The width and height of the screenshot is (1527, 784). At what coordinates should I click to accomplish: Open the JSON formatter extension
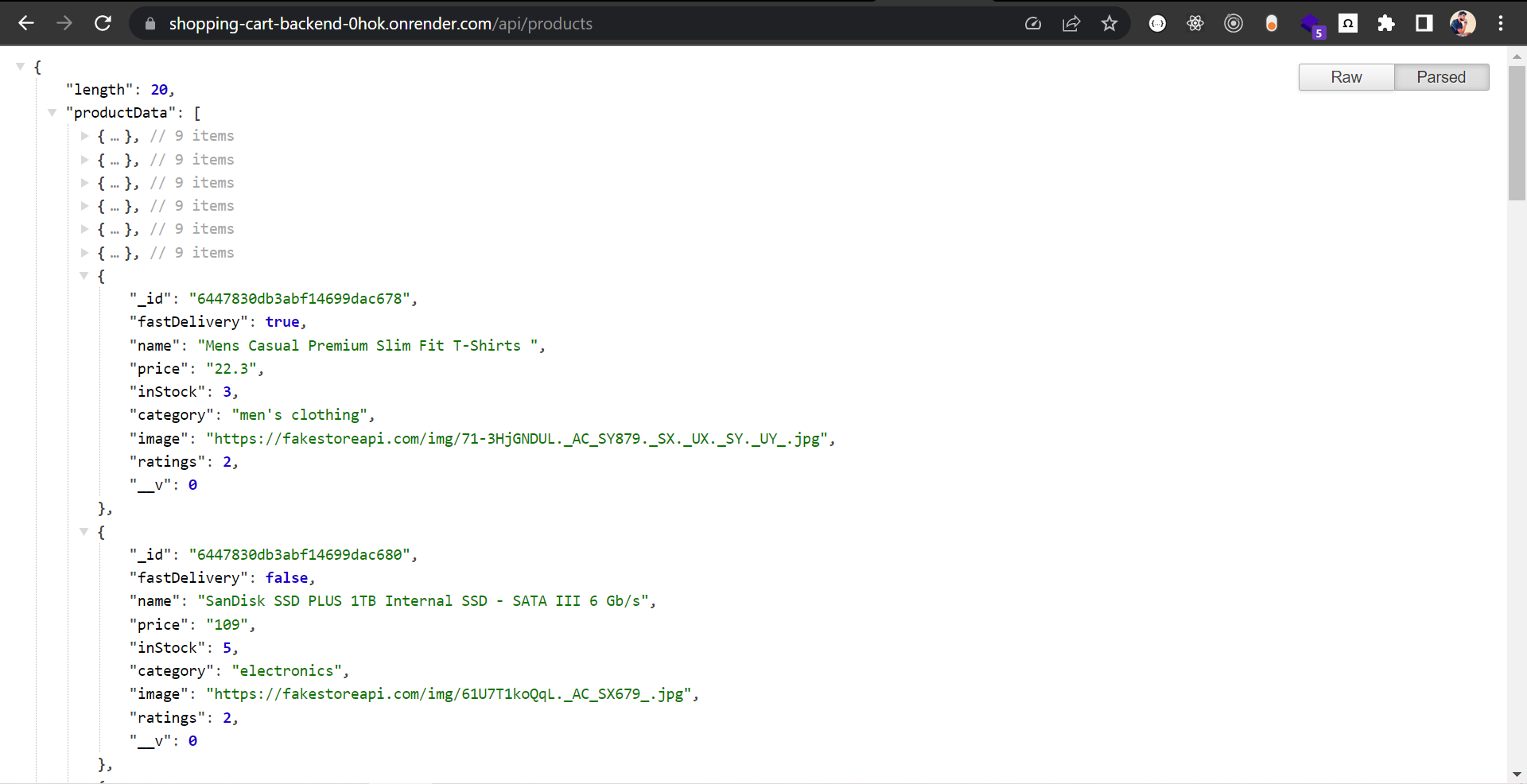coord(1157,23)
